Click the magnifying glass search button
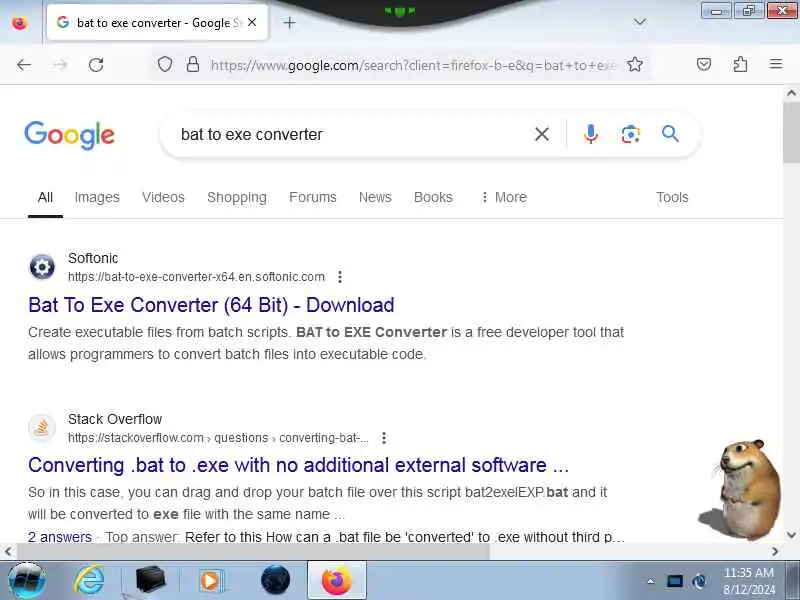800x600 pixels. (x=670, y=134)
